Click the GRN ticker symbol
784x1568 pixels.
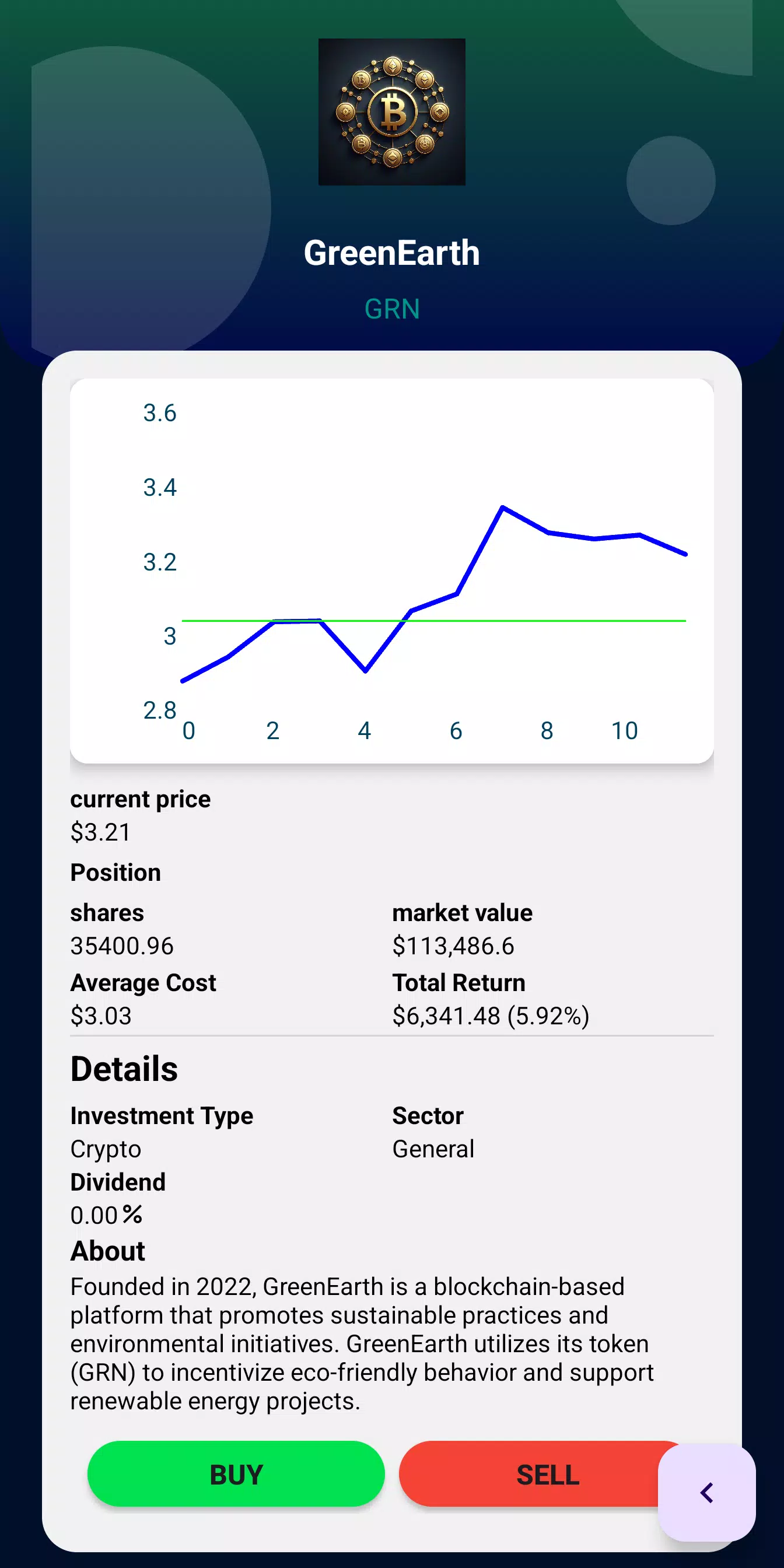pos(391,309)
